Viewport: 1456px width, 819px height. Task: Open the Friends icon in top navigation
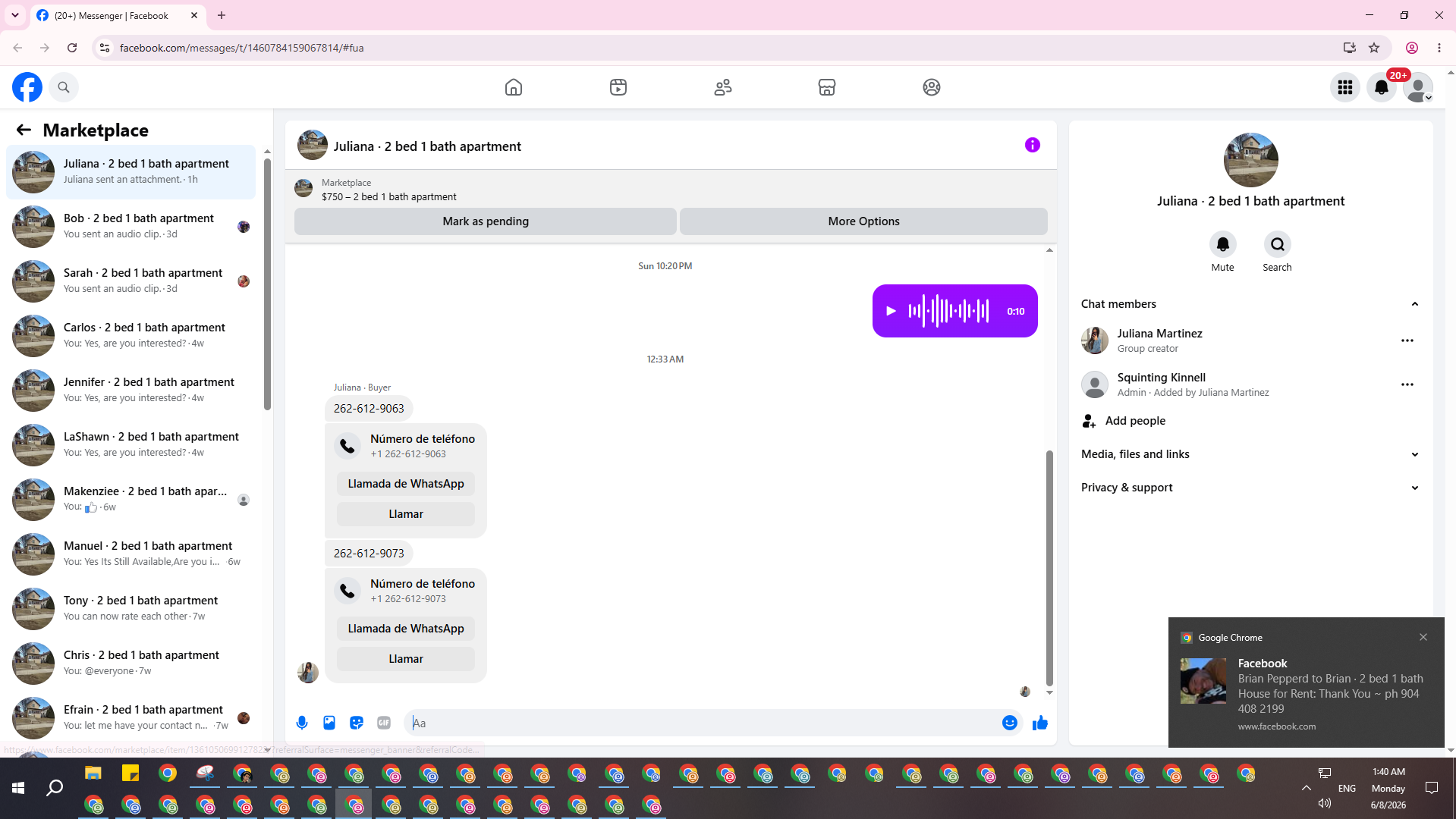click(723, 87)
